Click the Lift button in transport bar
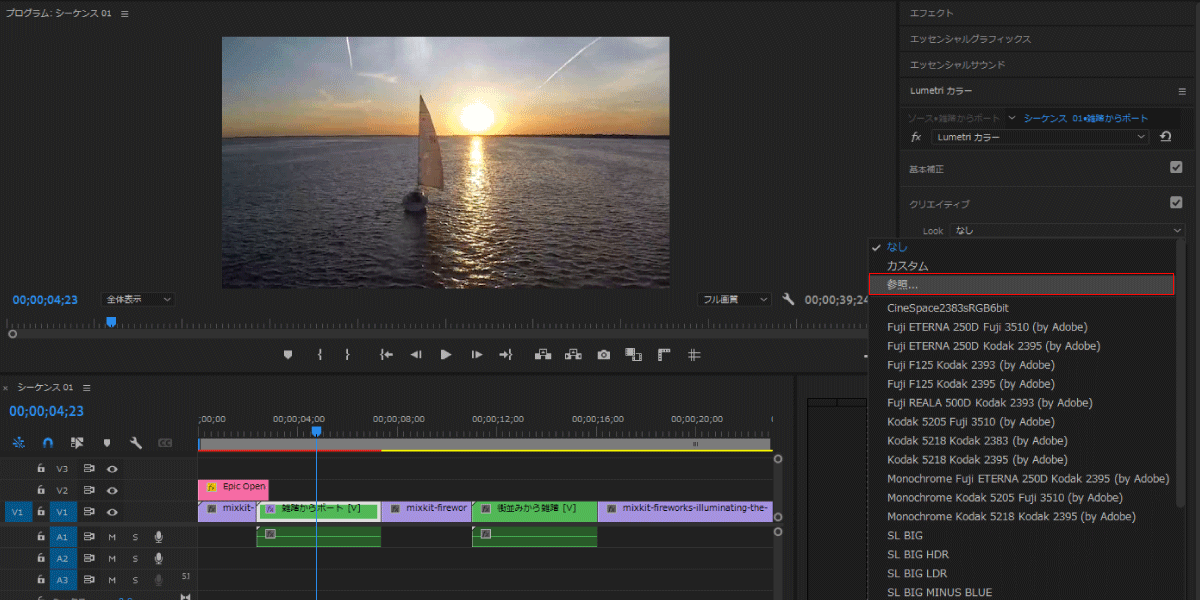The image size is (1200, 600). point(543,354)
